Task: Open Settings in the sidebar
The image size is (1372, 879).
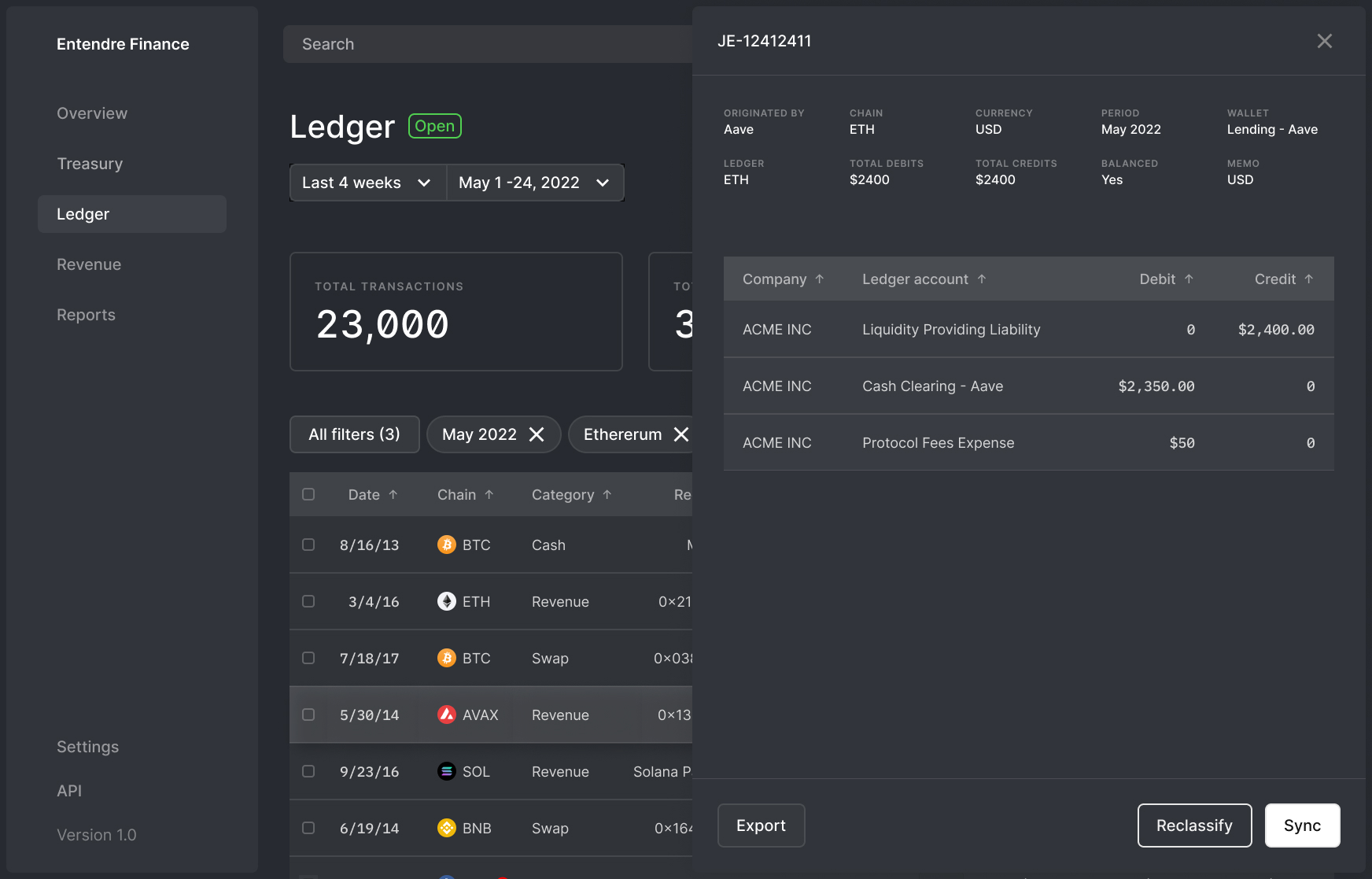Action: (x=87, y=747)
